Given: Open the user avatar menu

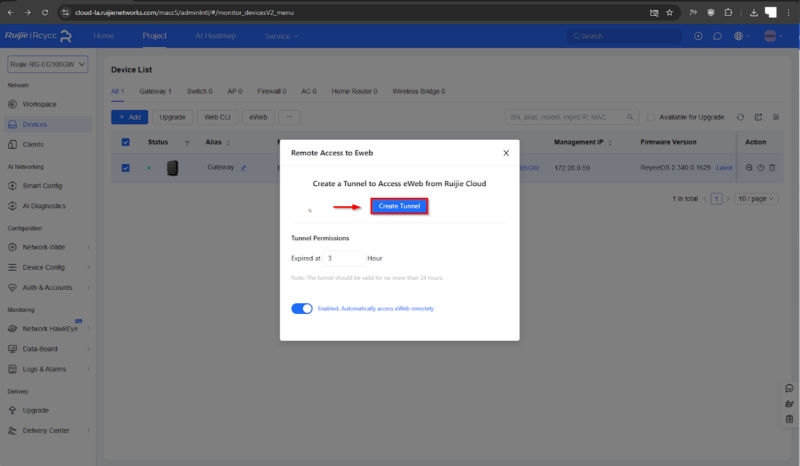Looking at the screenshot, I should (x=773, y=36).
